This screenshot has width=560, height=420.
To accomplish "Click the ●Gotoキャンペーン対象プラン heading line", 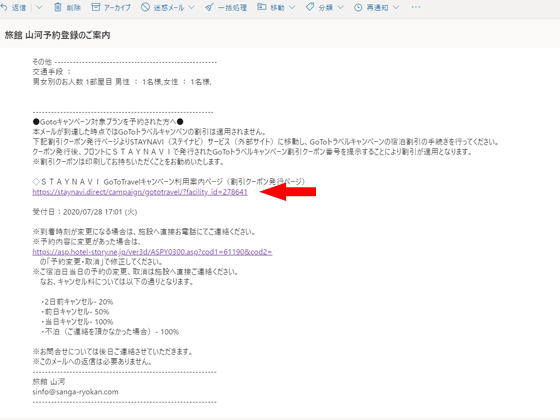I will click(x=108, y=122).
